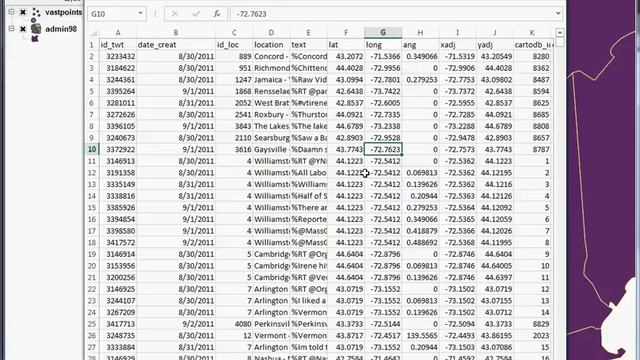The height and width of the screenshot is (360, 640).
Task: Click cell with id_loc 1247
Action: click(x=234, y=80)
